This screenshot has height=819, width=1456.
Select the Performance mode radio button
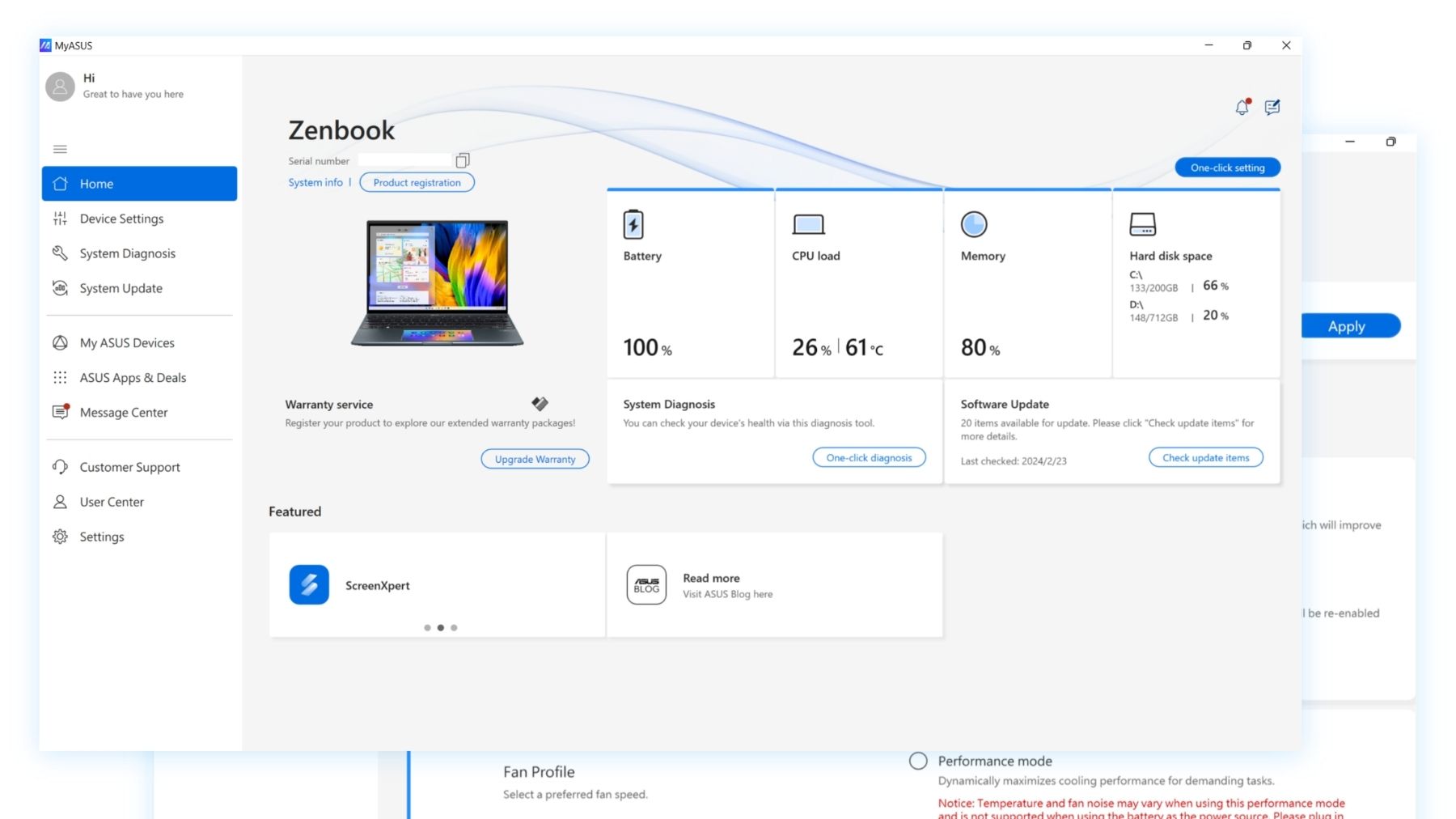pyautogui.click(x=918, y=761)
